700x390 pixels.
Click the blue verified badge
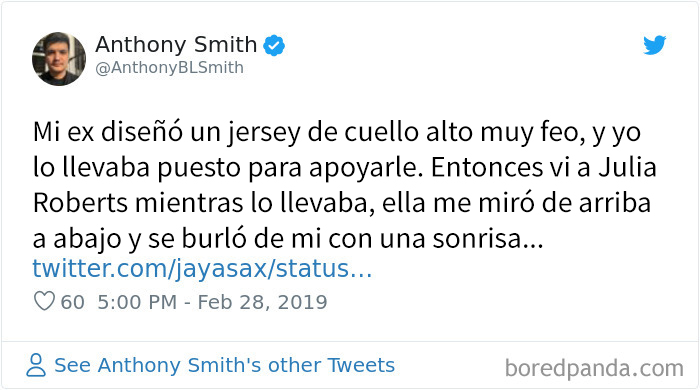click(274, 45)
